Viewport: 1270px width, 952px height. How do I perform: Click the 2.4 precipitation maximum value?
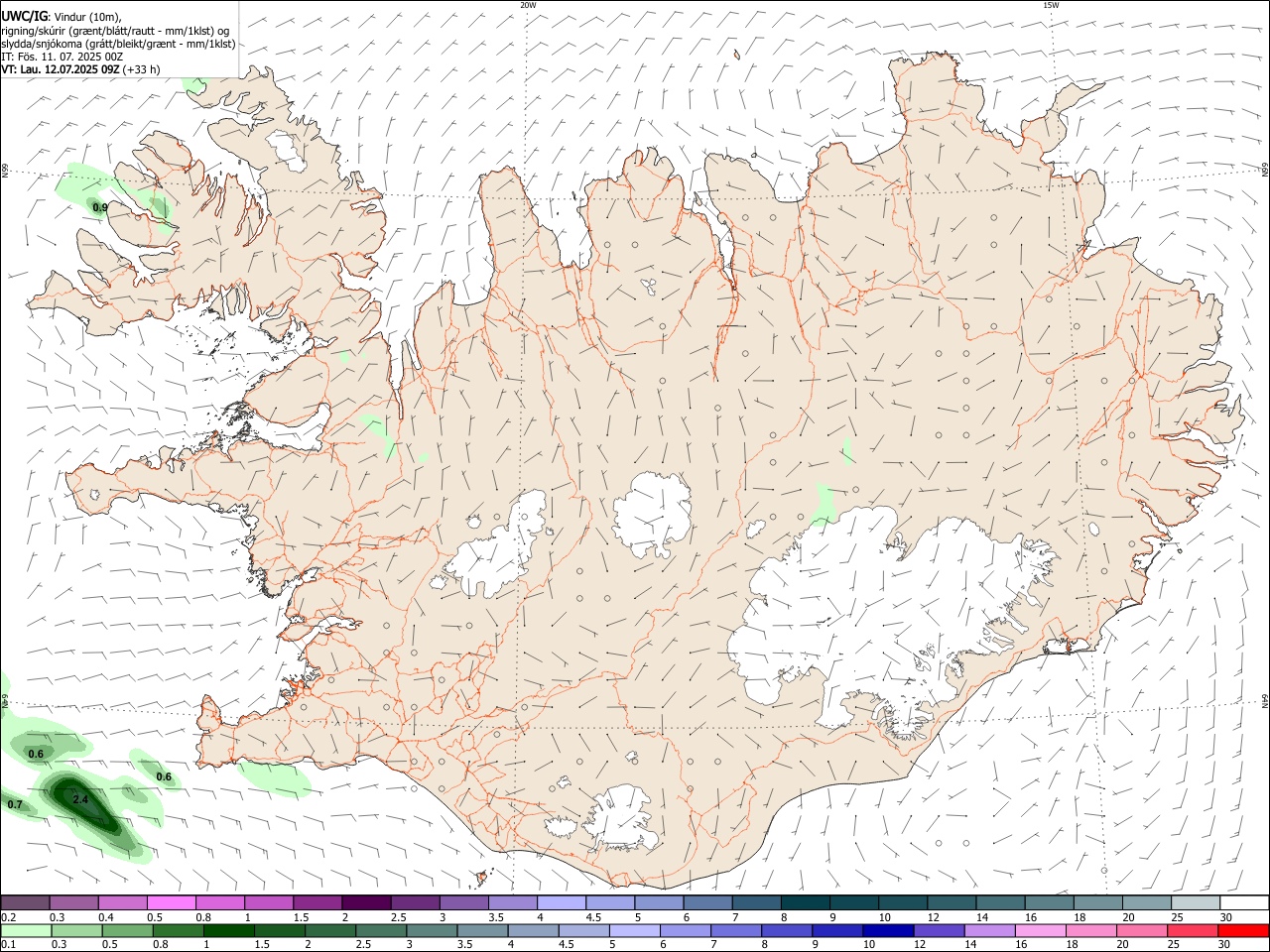[80, 799]
